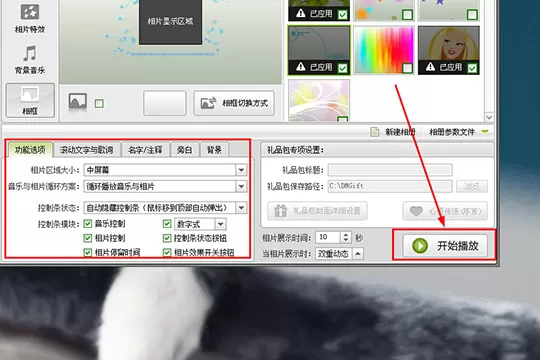Check the rainbow gradient frame's checkbox
540x360 pixels.
click(x=407, y=68)
